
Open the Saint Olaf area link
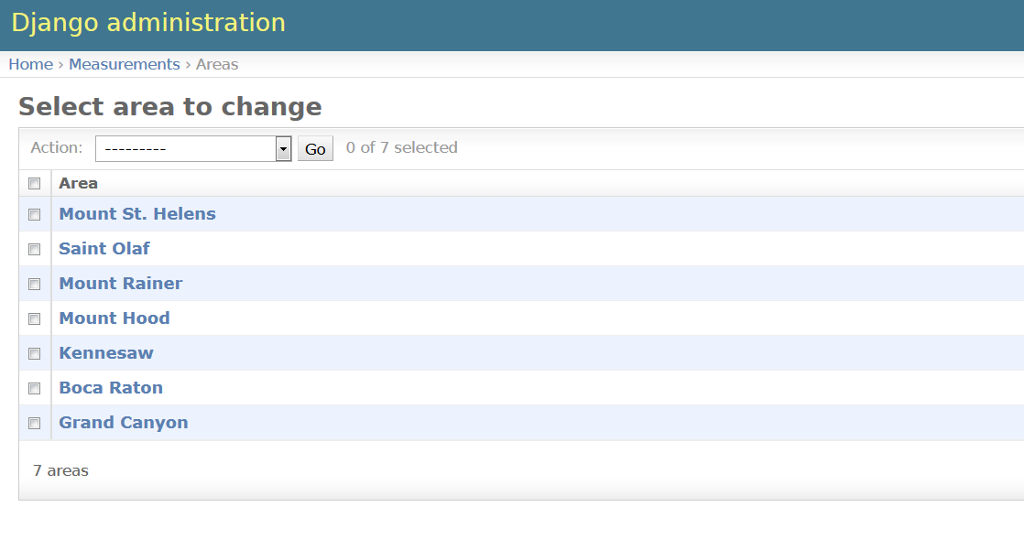click(x=104, y=249)
